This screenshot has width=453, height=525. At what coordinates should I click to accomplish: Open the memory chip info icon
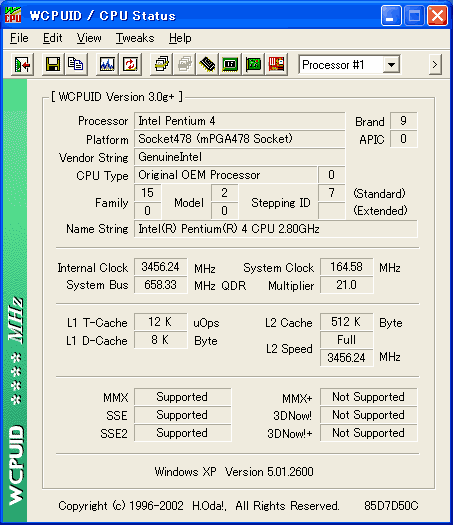pyautogui.click(x=207, y=64)
